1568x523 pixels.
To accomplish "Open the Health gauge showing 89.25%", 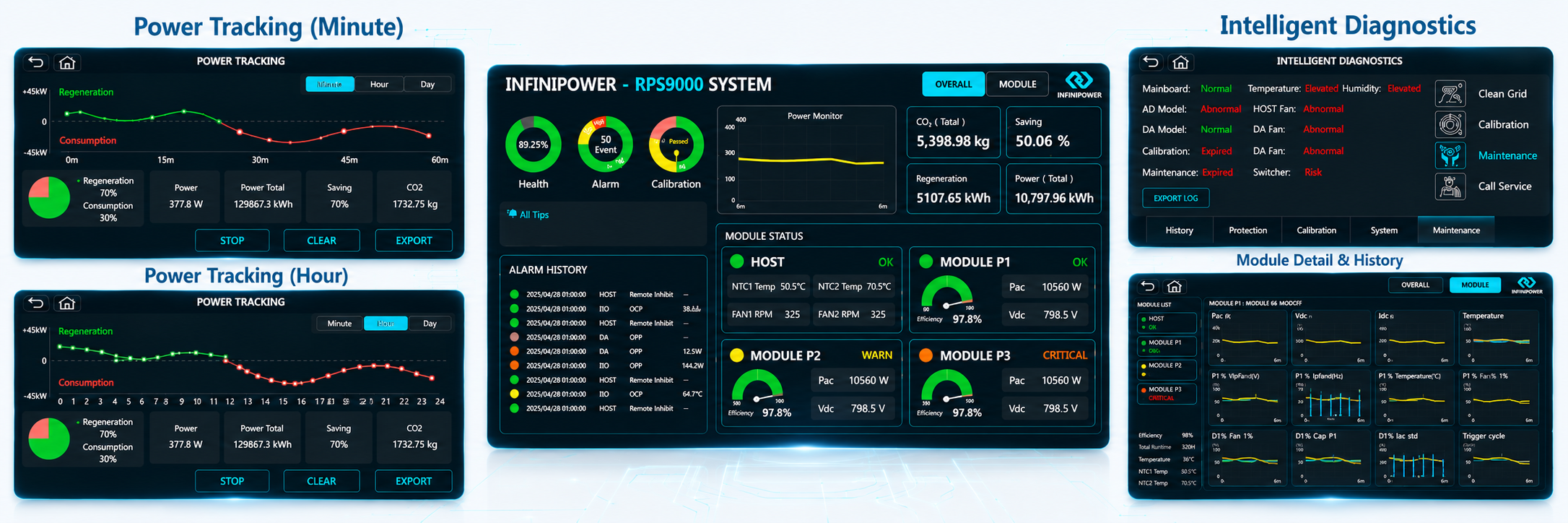I will (x=533, y=144).
